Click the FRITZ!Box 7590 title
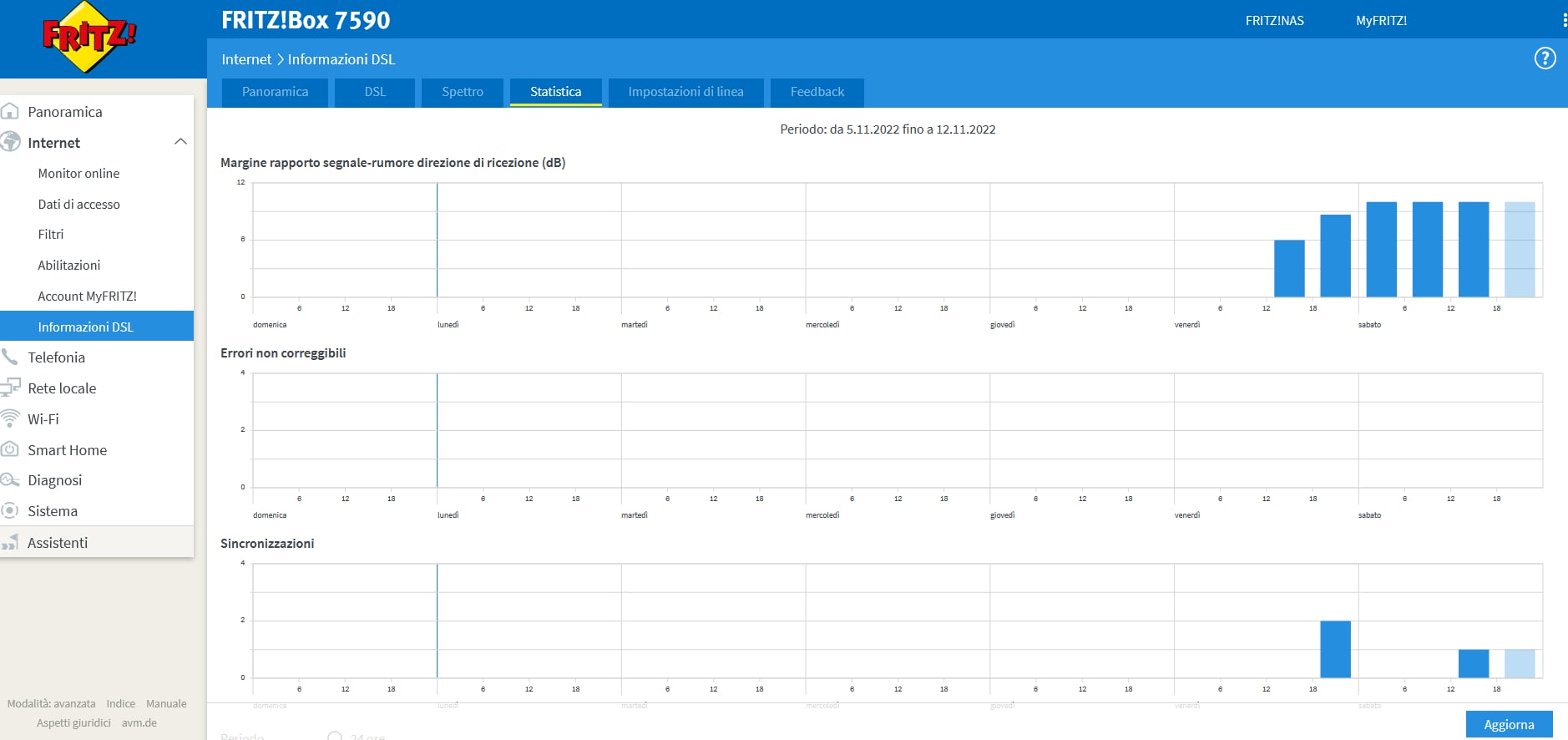Viewport: 1568px width, 740px height. tap(306, 20)
